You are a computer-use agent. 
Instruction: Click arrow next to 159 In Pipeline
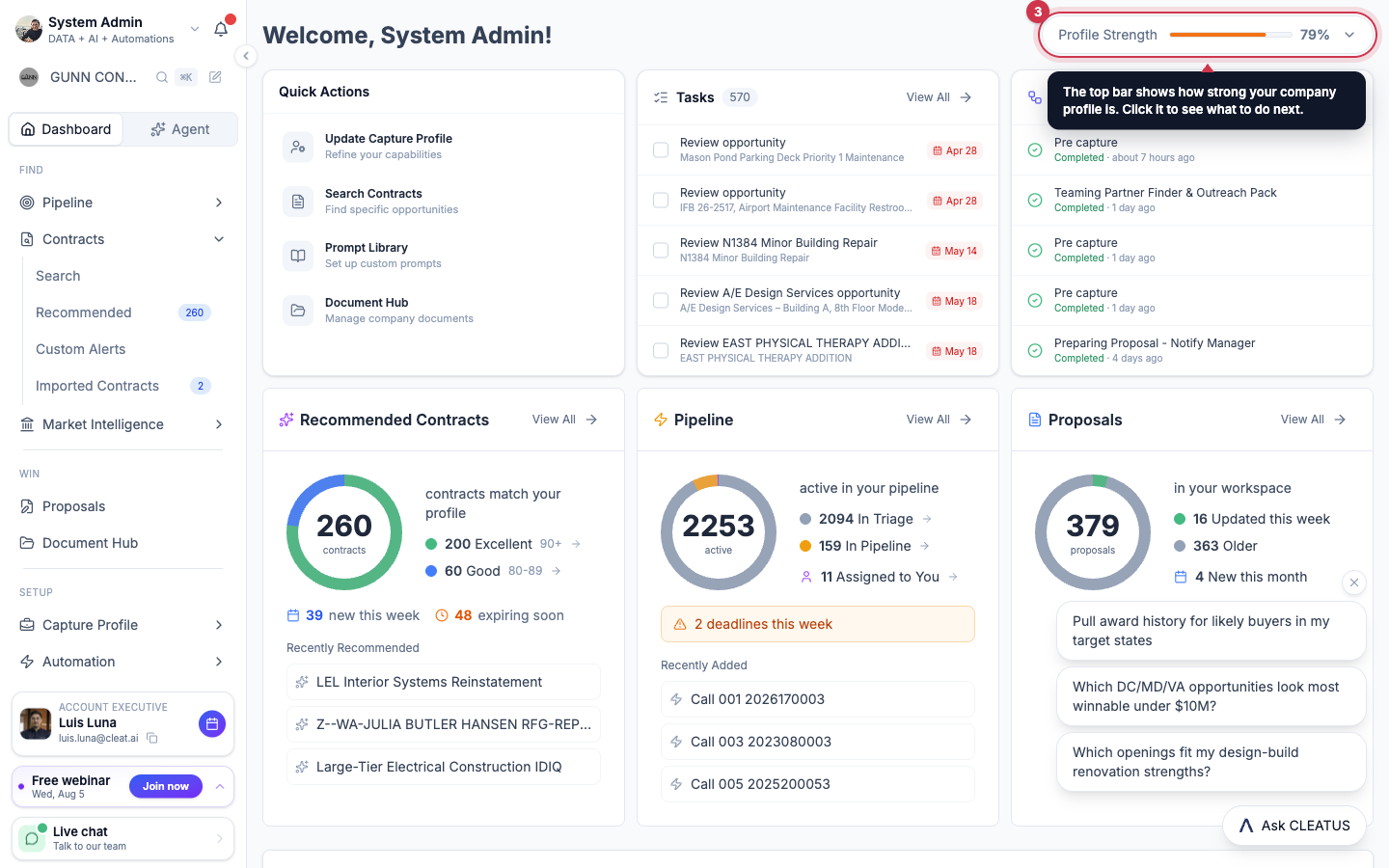[925, 546]
